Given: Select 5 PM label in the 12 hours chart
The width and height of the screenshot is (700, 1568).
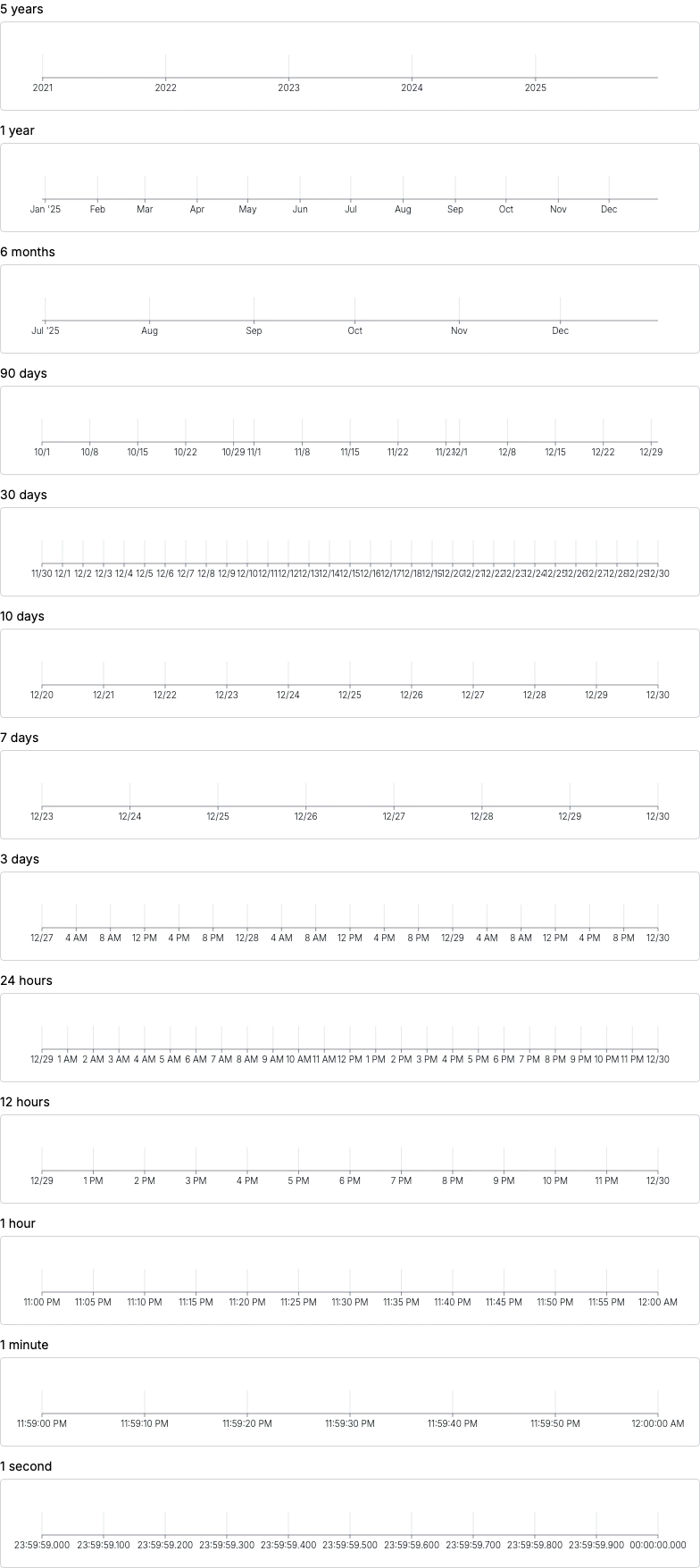Looking at the screenshot, I should pos(298,1180).
